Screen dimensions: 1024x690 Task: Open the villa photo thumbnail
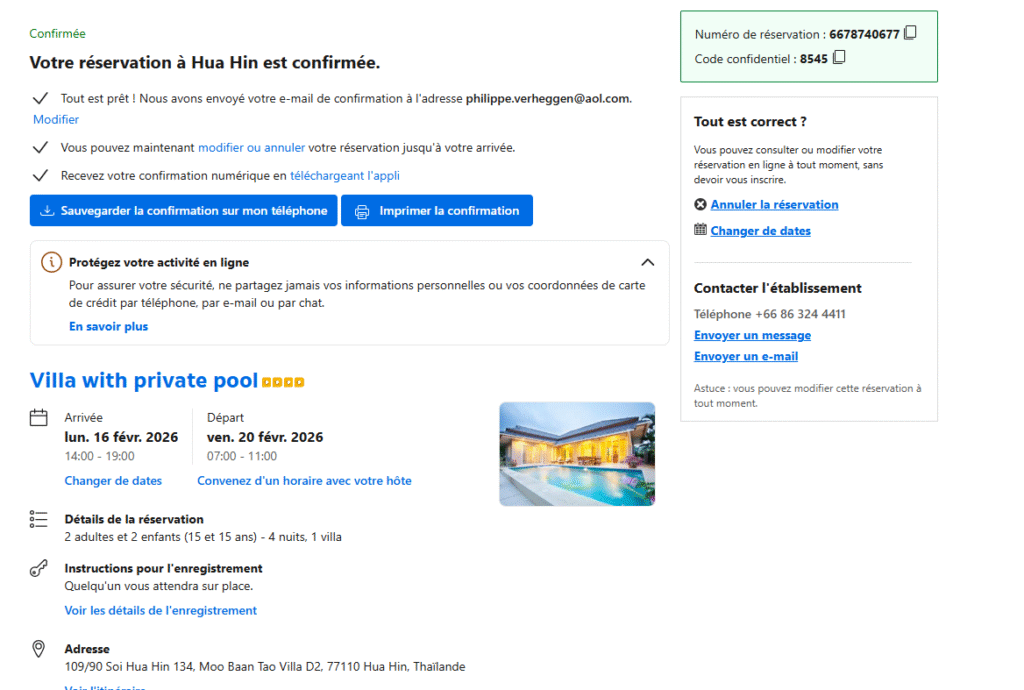coord(577,454)
